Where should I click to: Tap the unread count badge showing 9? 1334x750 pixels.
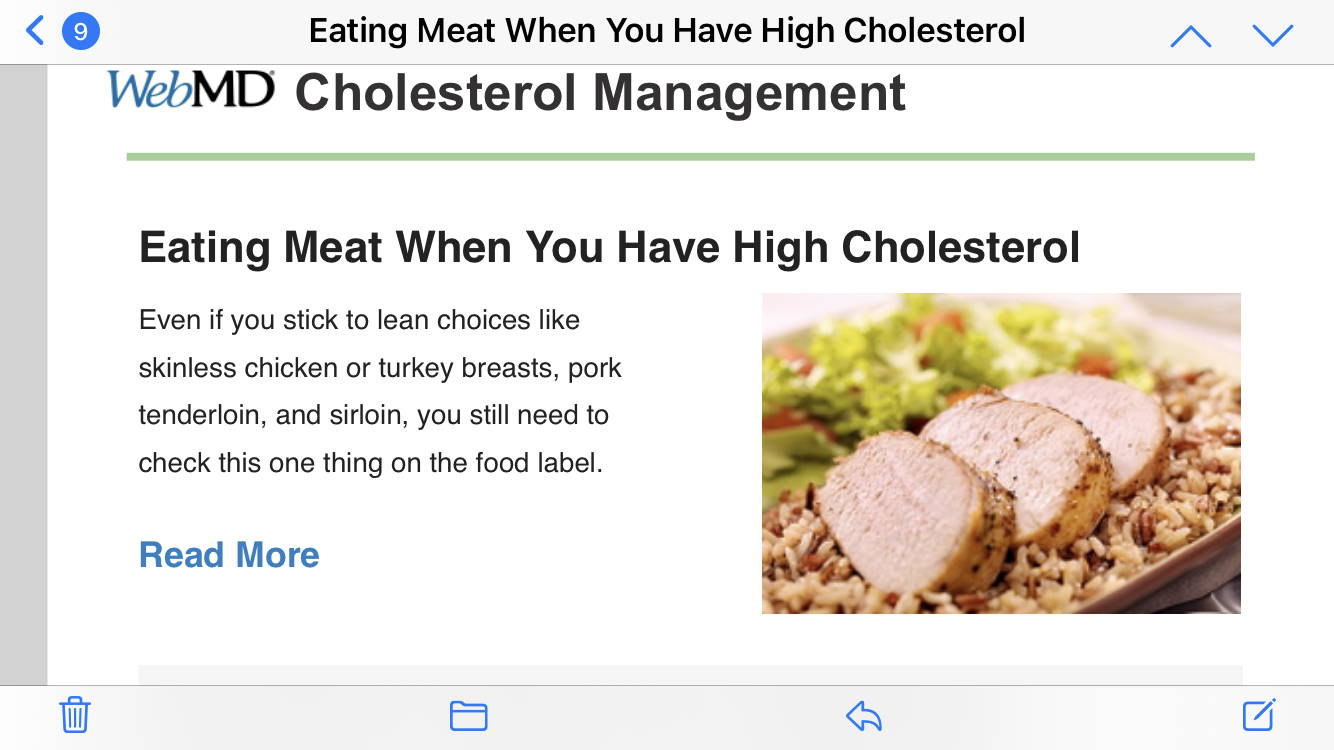[80, 31]
